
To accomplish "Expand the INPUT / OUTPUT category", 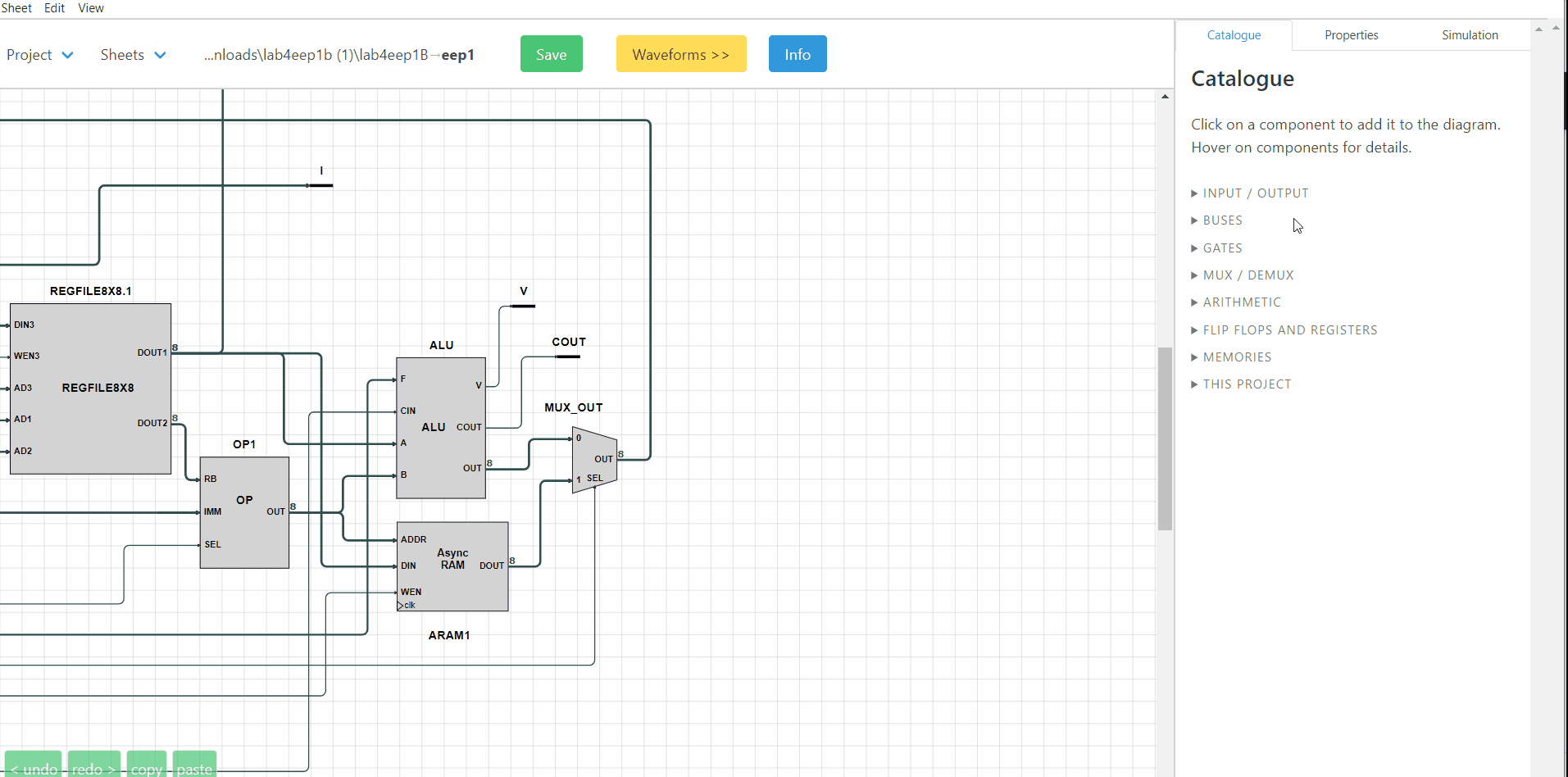I will pyautogui.click(x=1255, y=193).
